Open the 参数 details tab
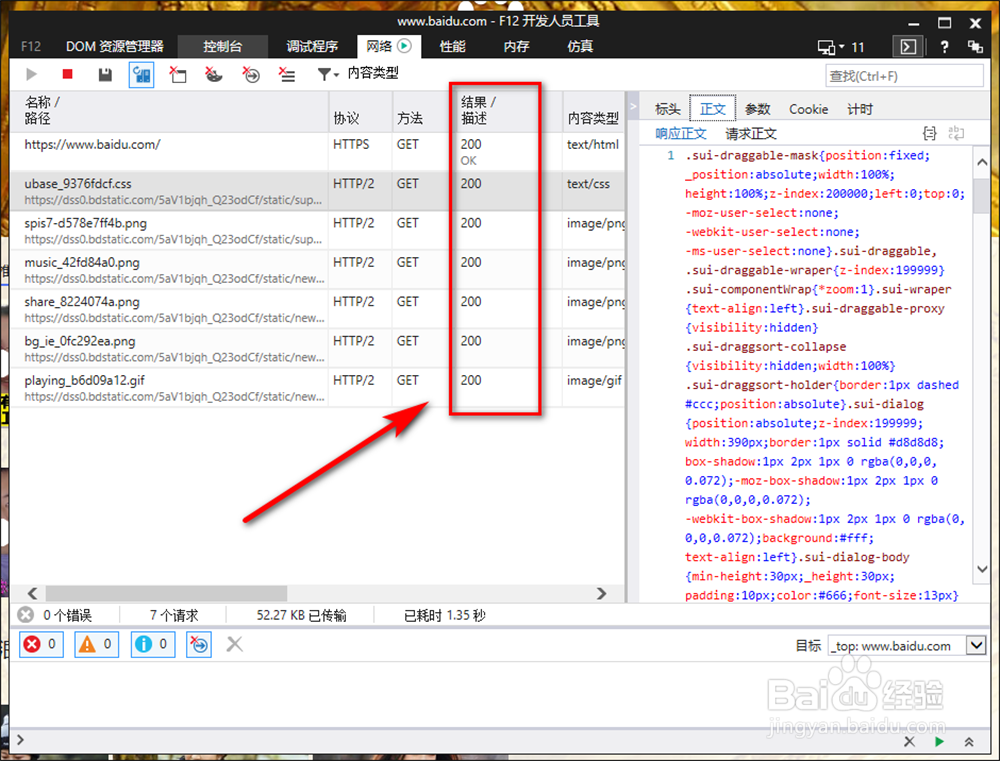This screenshot has width=1000, height=761. pyautogui.click(x=758, y=109)
